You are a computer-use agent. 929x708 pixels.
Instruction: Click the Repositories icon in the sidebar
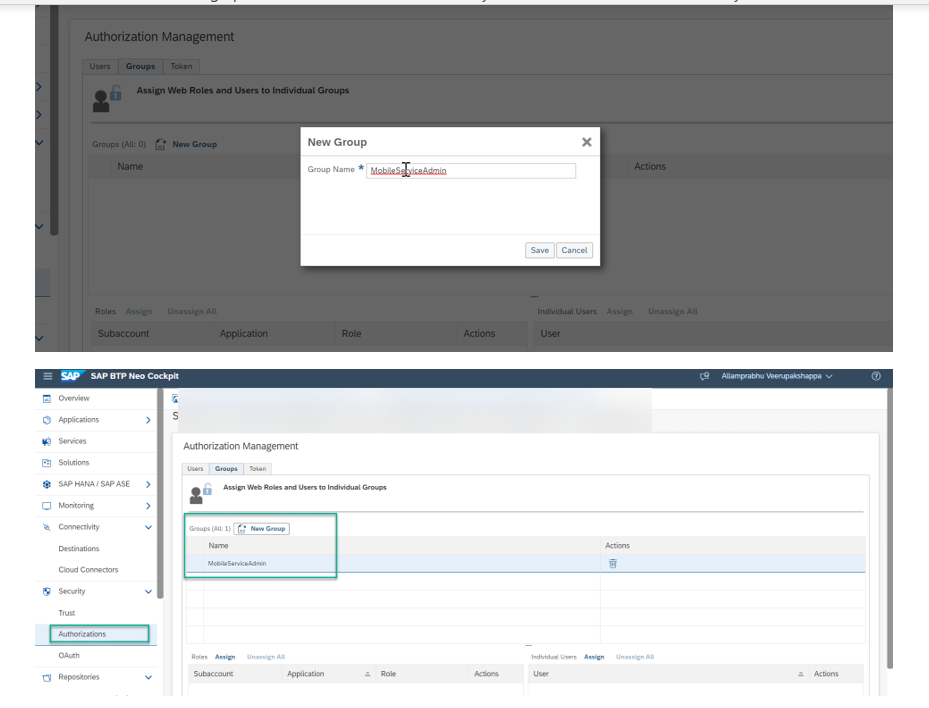coord(47,677)
